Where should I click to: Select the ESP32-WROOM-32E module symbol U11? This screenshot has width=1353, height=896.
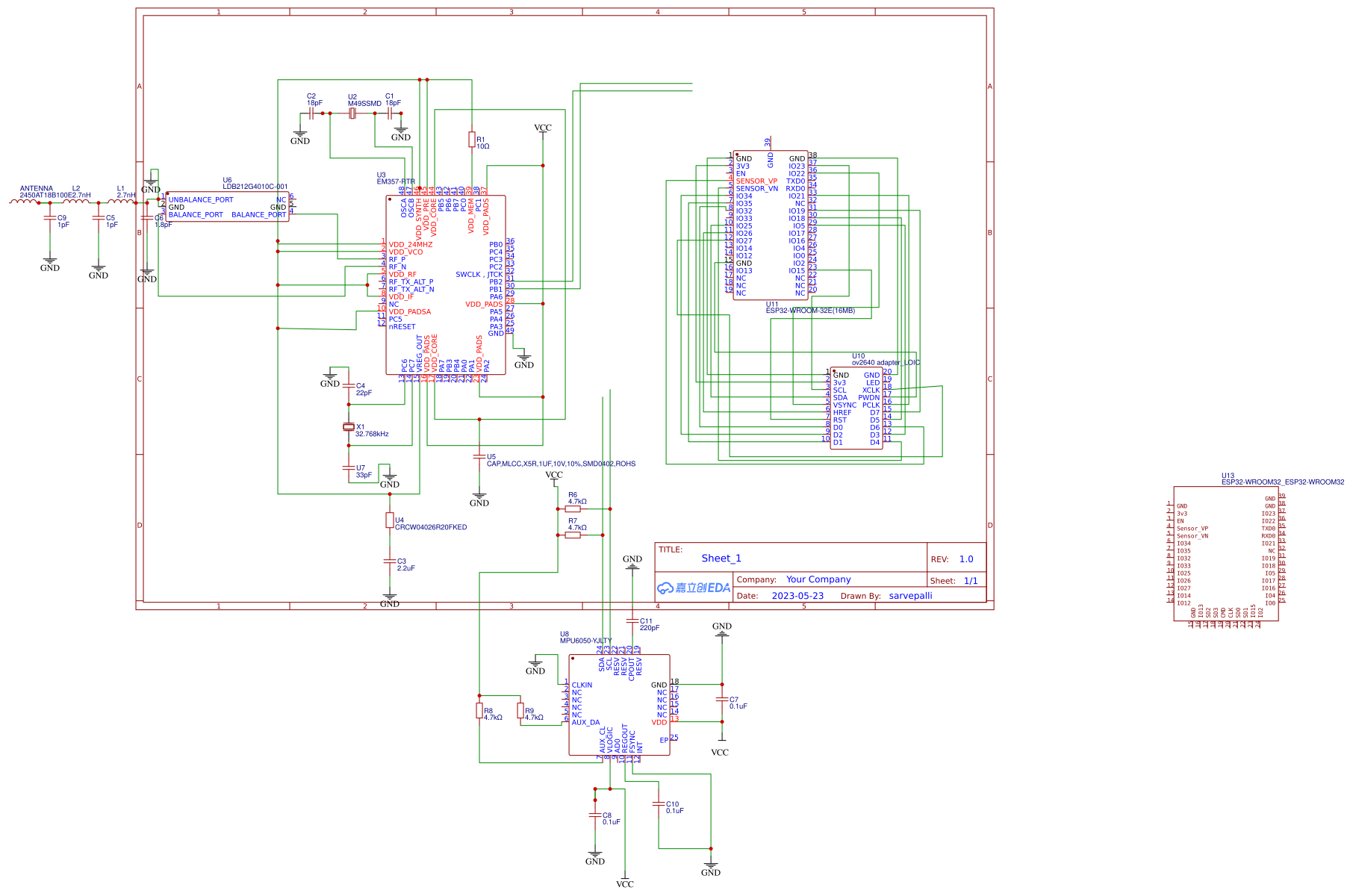point(769,224)
